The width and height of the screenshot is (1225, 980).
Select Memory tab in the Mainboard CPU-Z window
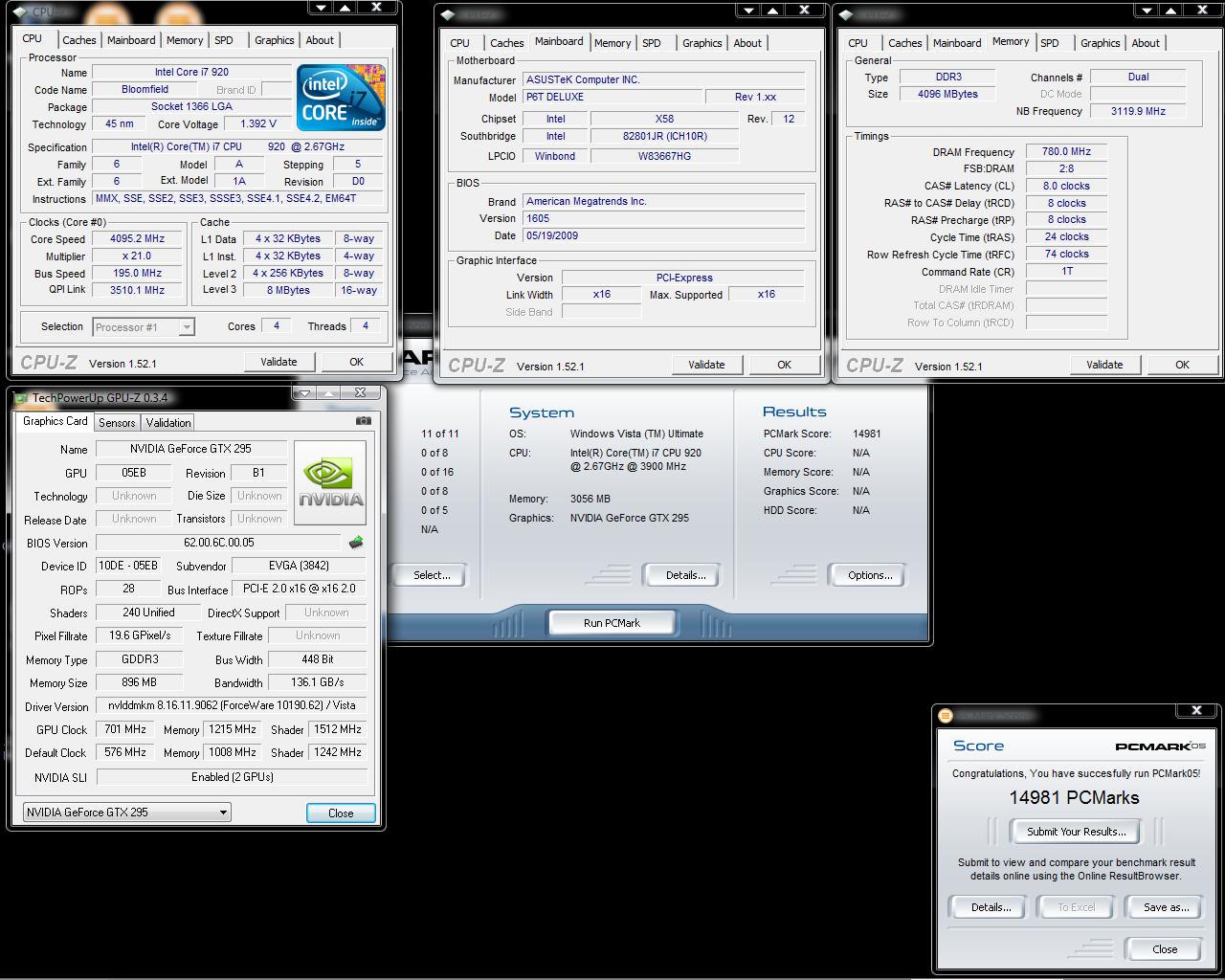click(x=612, y=43)
